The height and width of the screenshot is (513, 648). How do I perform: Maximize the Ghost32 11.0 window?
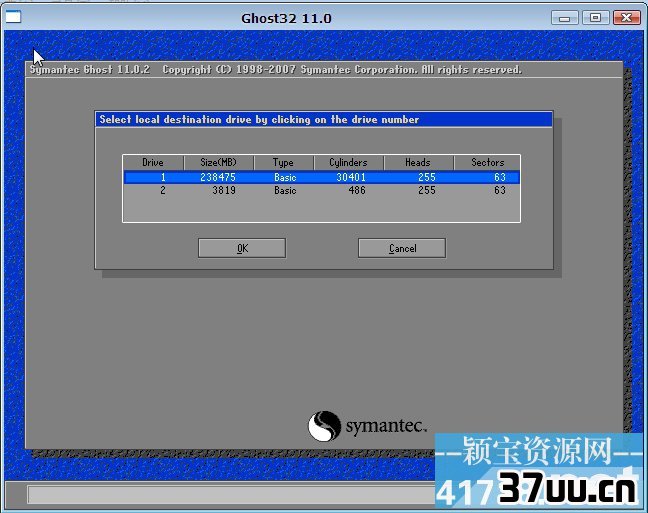[x=595, y=18]
